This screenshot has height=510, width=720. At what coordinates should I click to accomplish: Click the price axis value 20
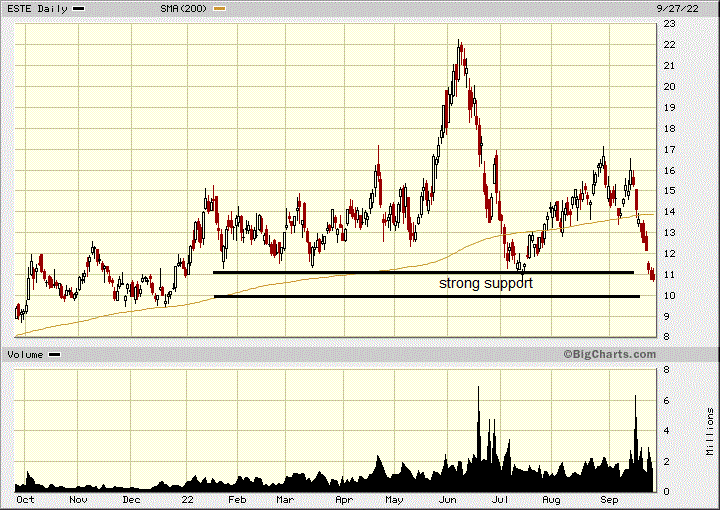(x=669, y=86)
